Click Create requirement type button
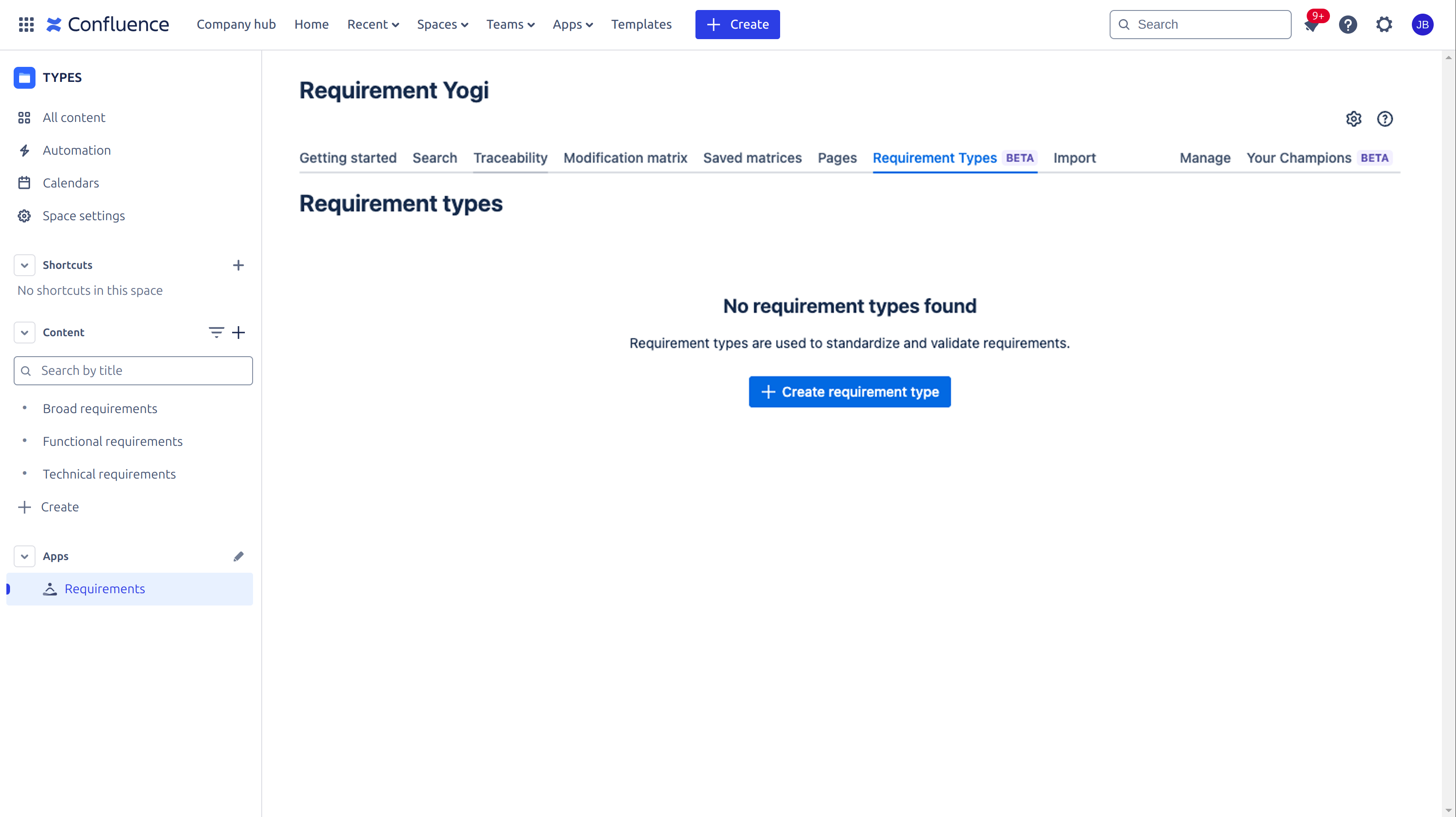 (849, 392)
